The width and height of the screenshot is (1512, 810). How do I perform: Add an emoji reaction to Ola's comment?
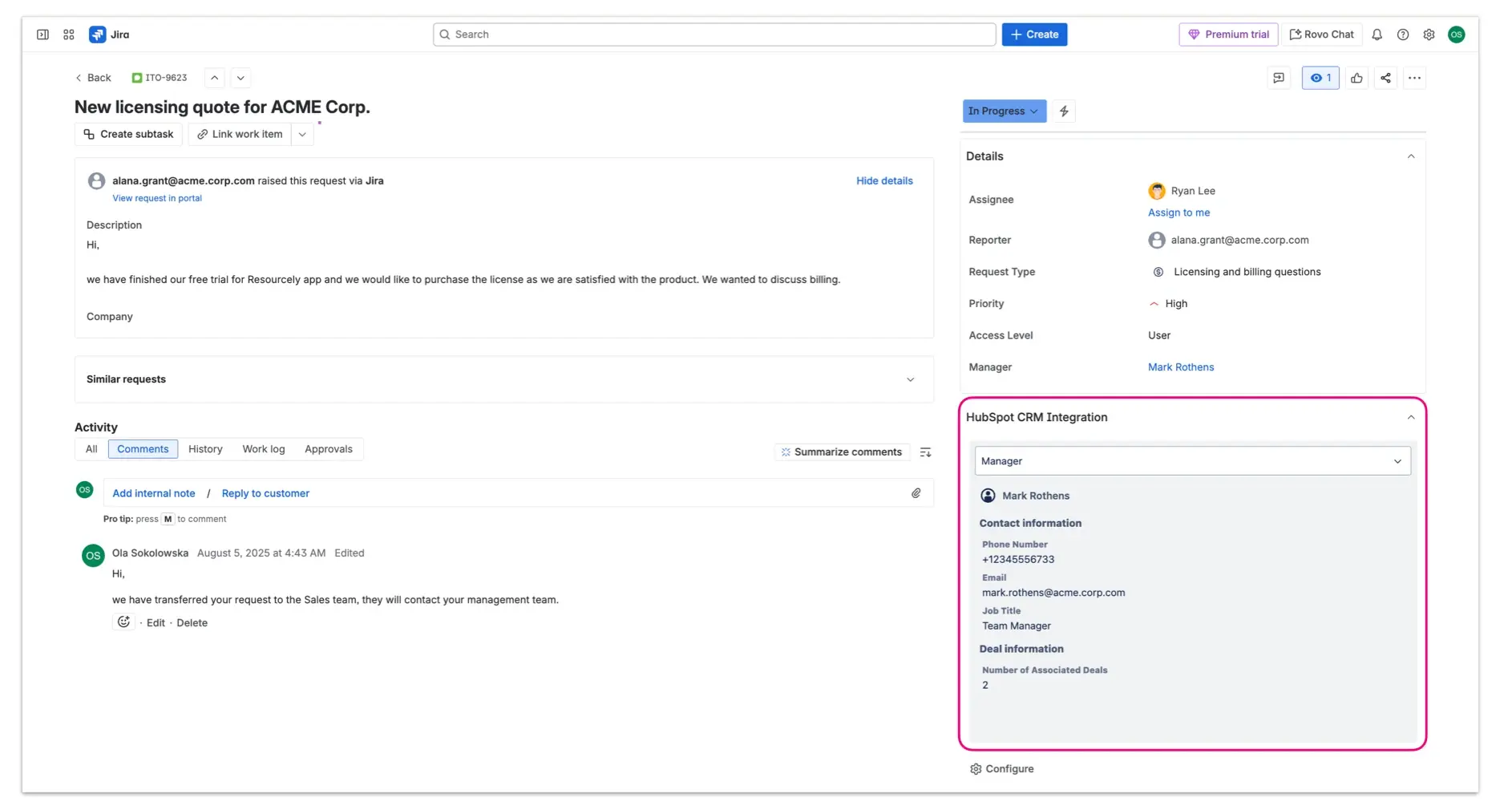[123, 622]
